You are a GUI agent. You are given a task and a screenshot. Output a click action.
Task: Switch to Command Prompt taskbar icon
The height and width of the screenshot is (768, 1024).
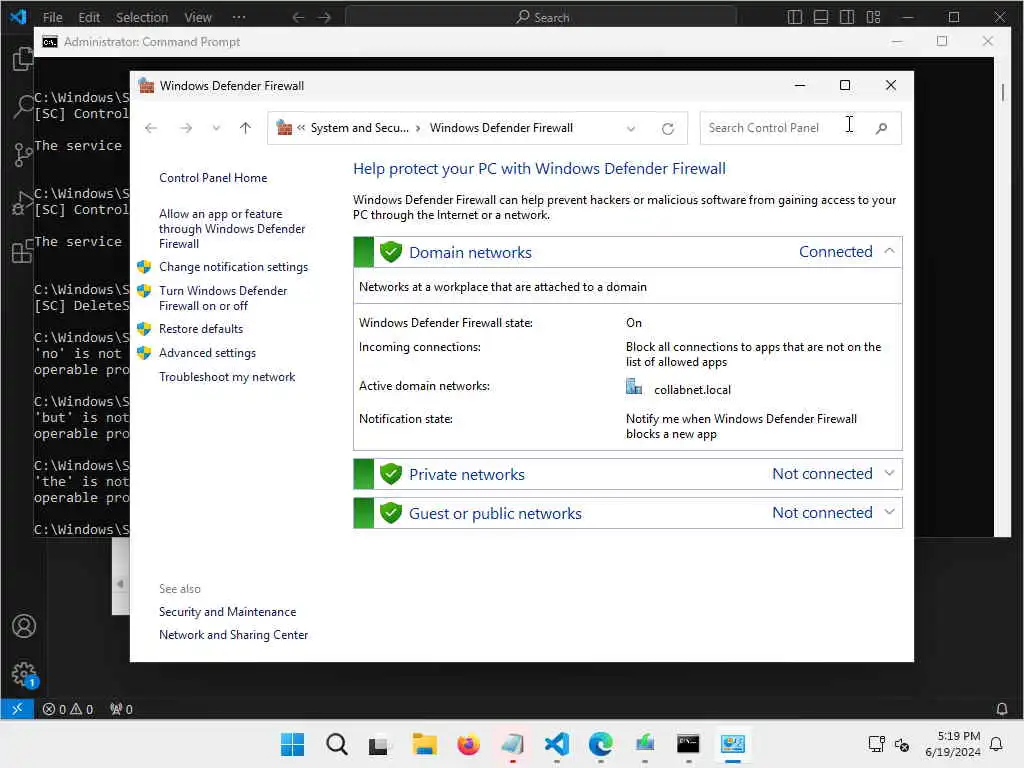(688, 744)
